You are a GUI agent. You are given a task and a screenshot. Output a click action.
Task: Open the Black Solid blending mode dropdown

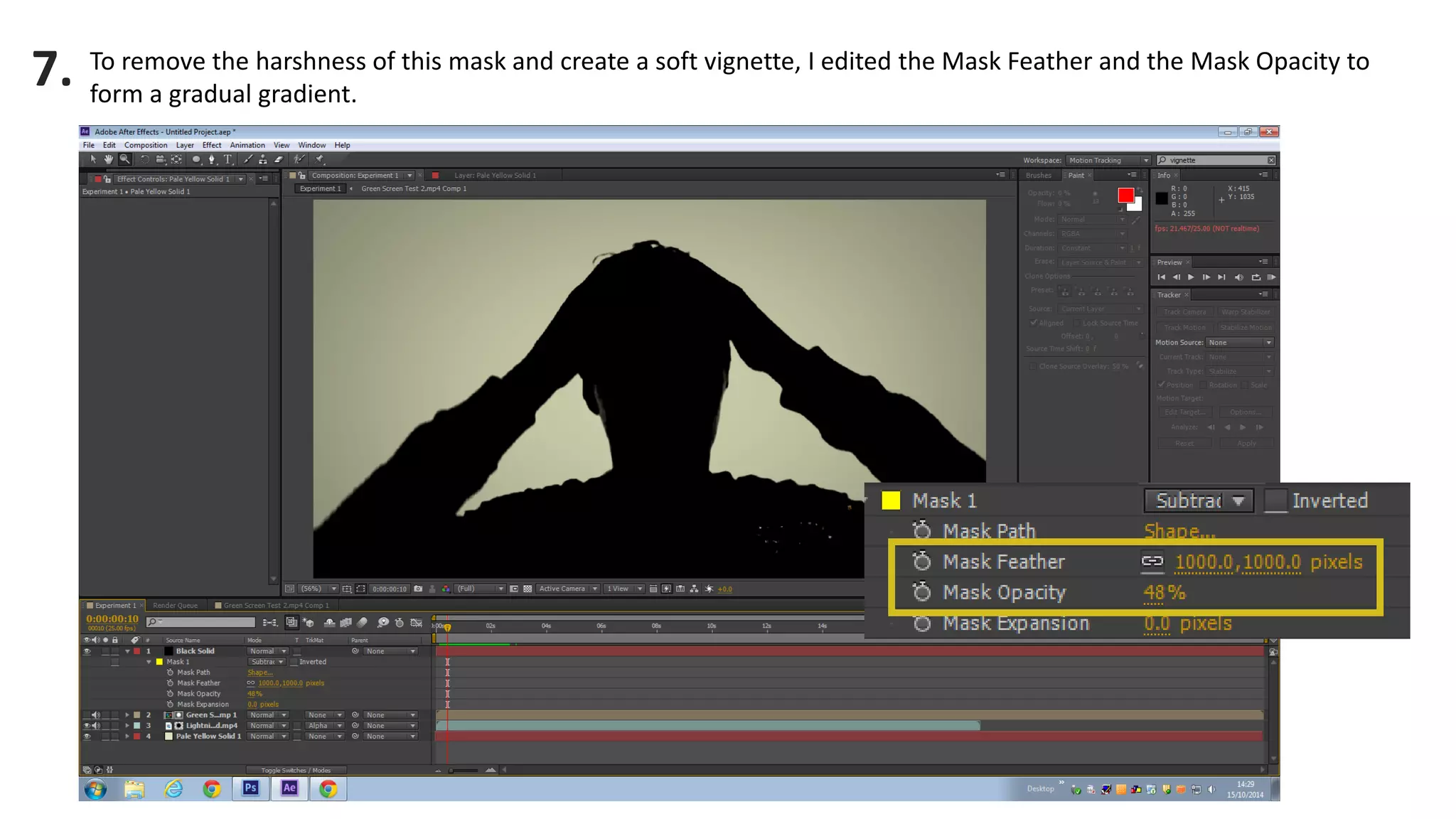pos(267,651)
